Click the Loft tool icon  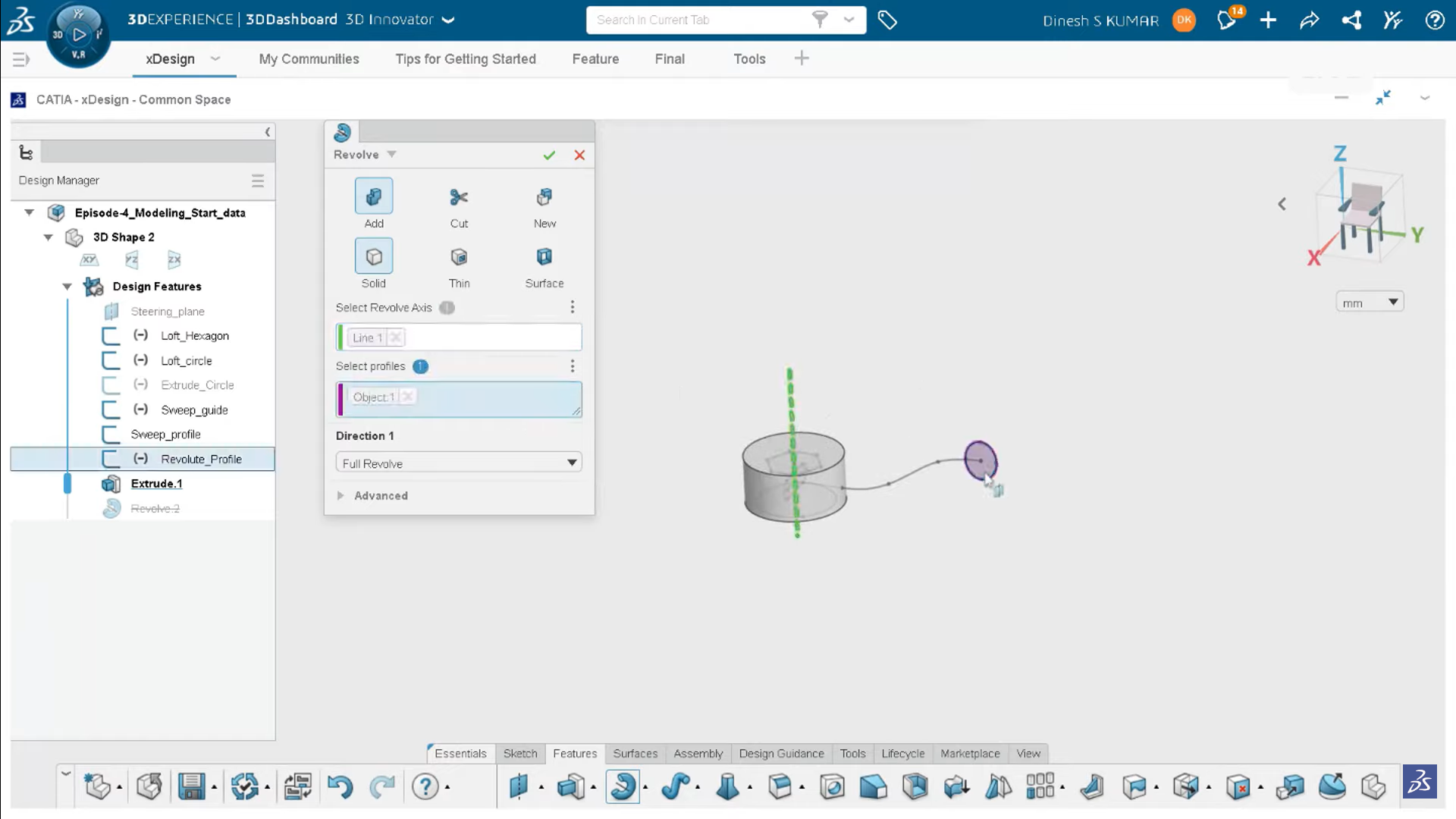[727, 786]
